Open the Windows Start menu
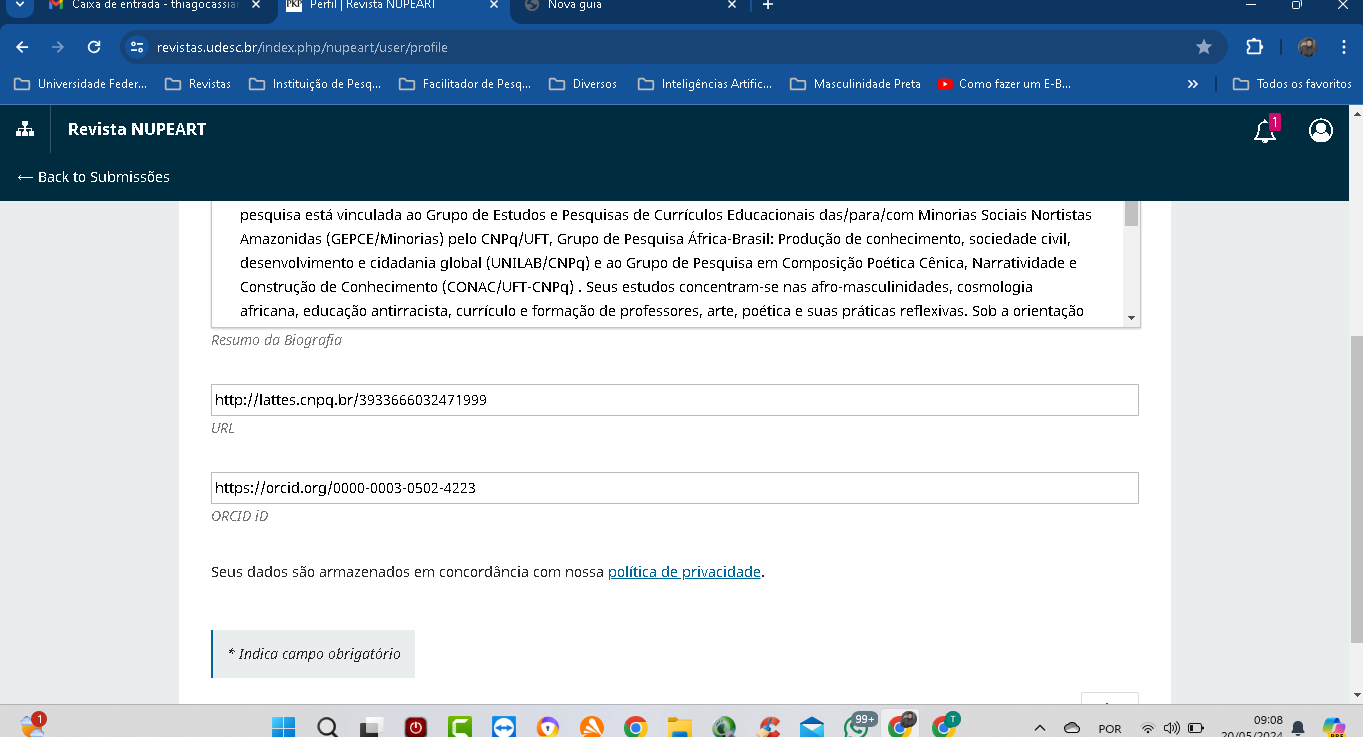Viewport: 1363px width, 737px height. 284,727
